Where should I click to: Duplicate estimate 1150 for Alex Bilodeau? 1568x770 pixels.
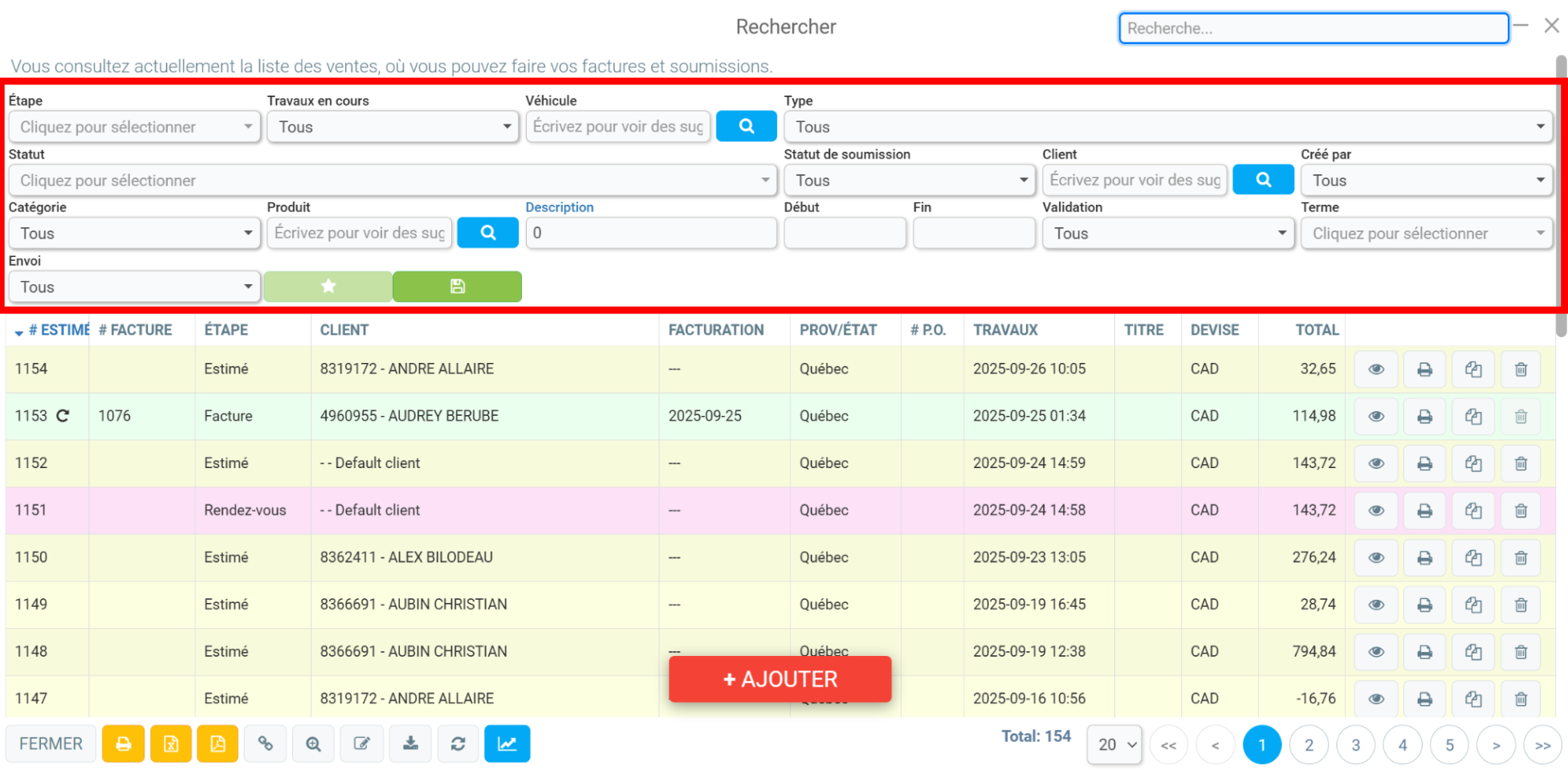[x=1473, y=558]
